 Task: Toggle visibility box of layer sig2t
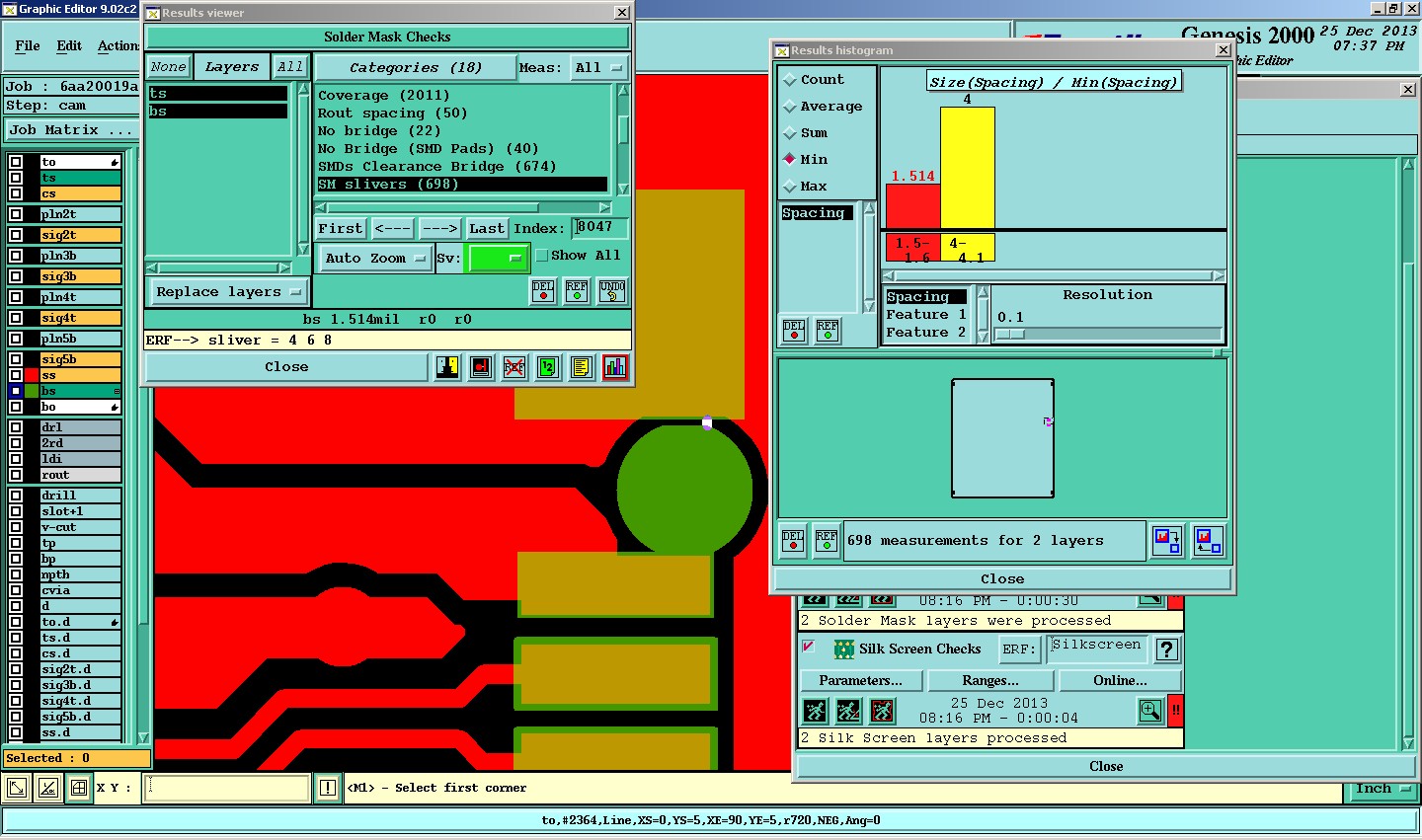(x=16, y=235)
